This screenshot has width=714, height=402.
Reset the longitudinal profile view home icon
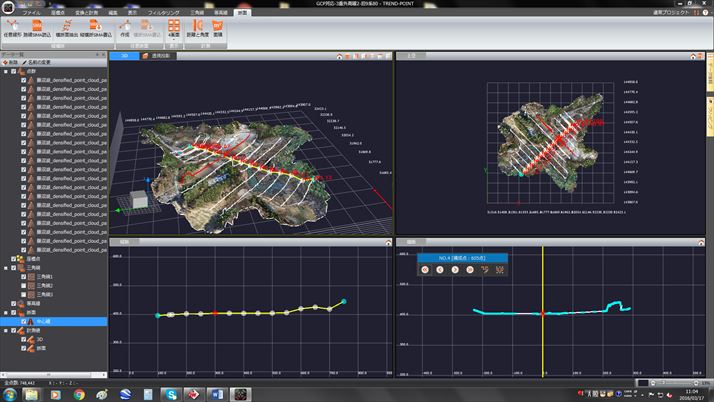[388, 242]
